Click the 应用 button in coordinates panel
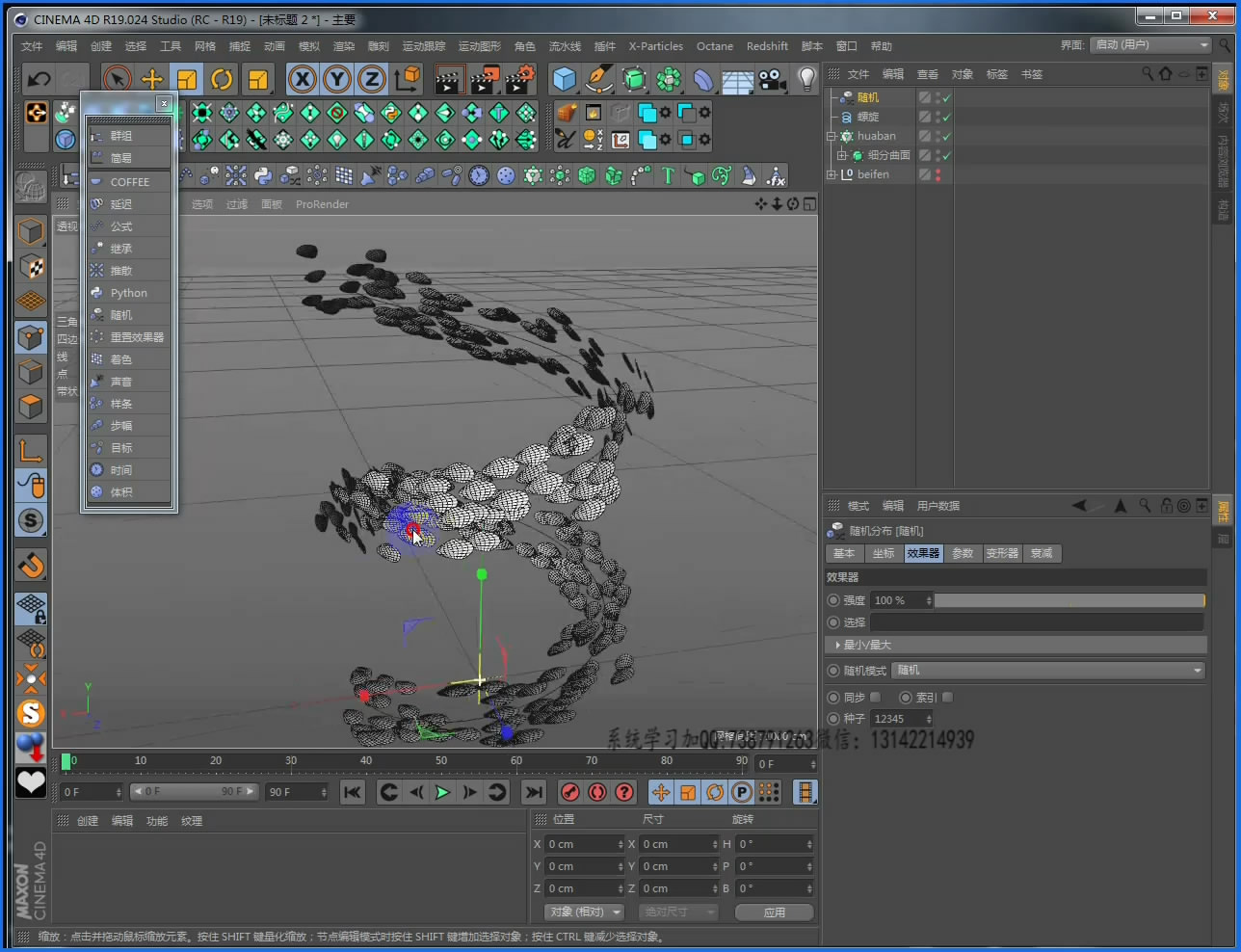This screenshot has width=1241, height=952. point(775,912)
